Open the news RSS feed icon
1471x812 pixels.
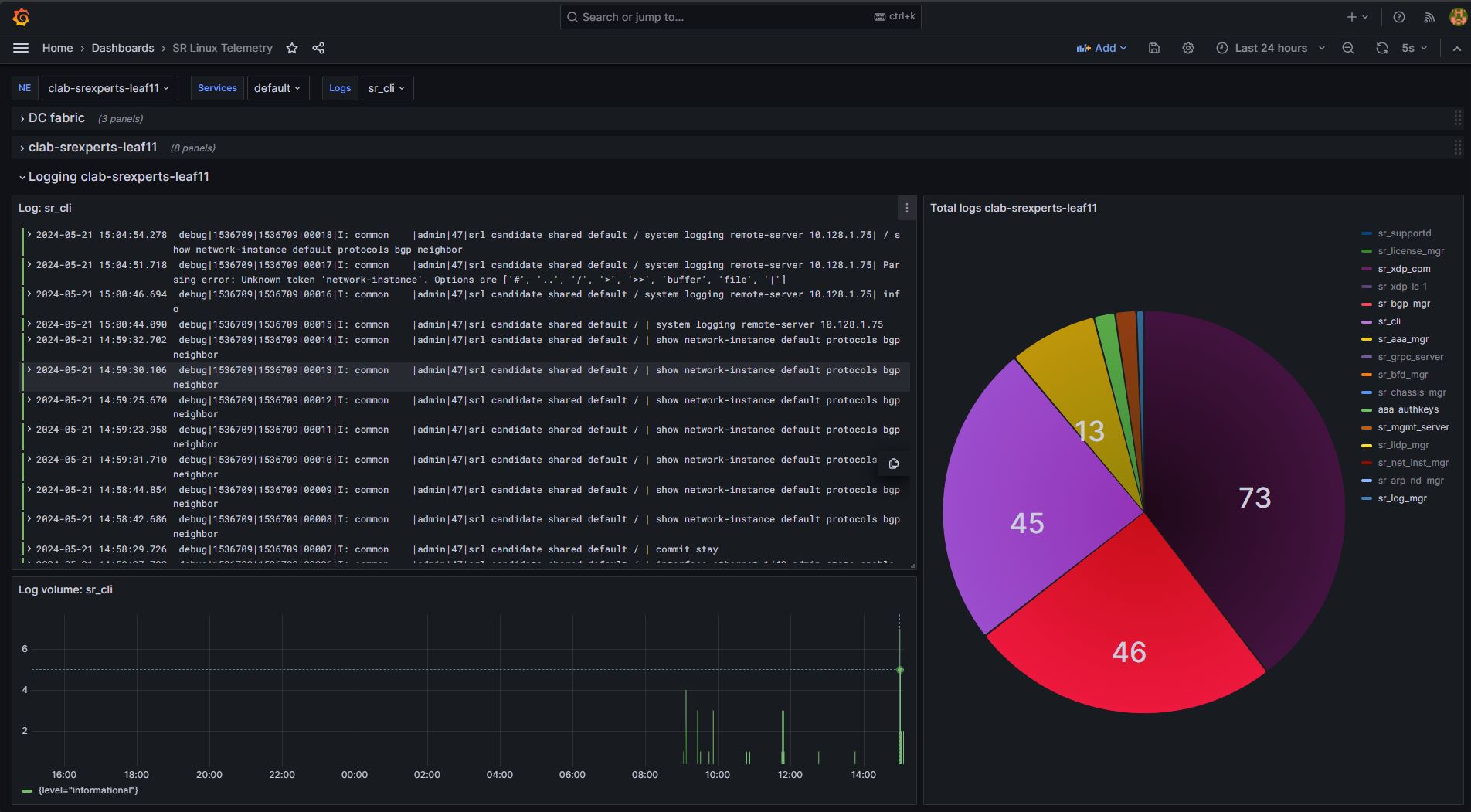coord(1429,17)
